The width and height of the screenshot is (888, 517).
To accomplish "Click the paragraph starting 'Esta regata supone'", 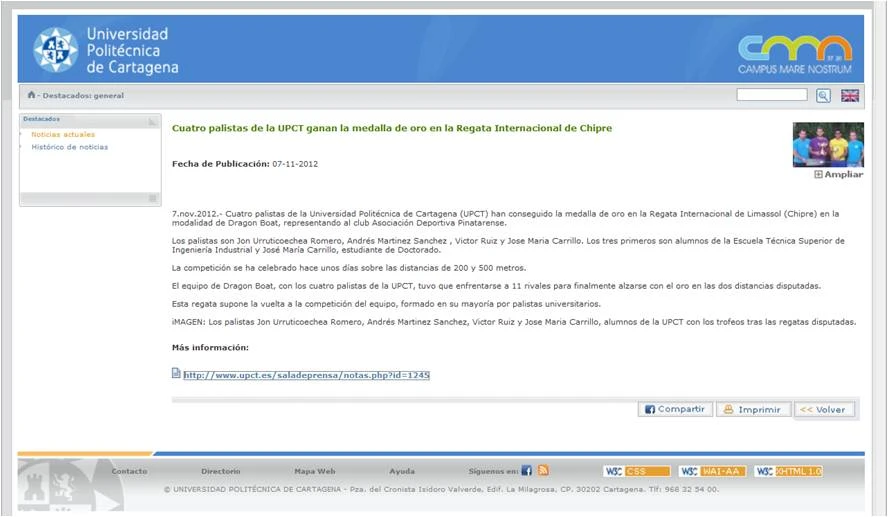I will point(386,304).
